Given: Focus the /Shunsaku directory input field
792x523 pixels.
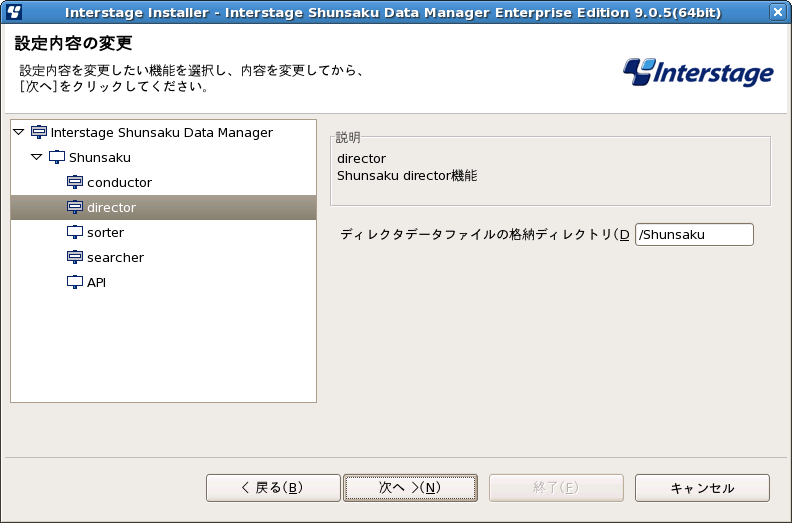Looking at the screenshot, I should (694, 234).
